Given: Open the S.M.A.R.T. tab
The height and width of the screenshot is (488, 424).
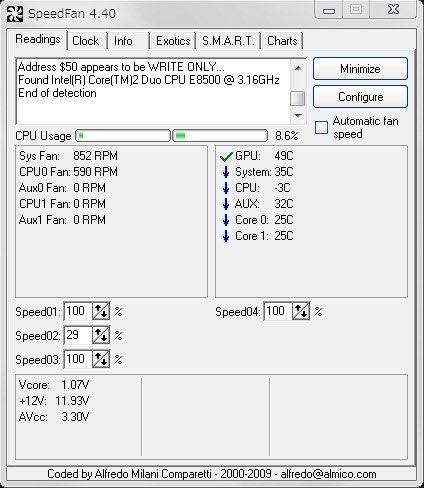Looking at the screenshot, I should [228, 41].
